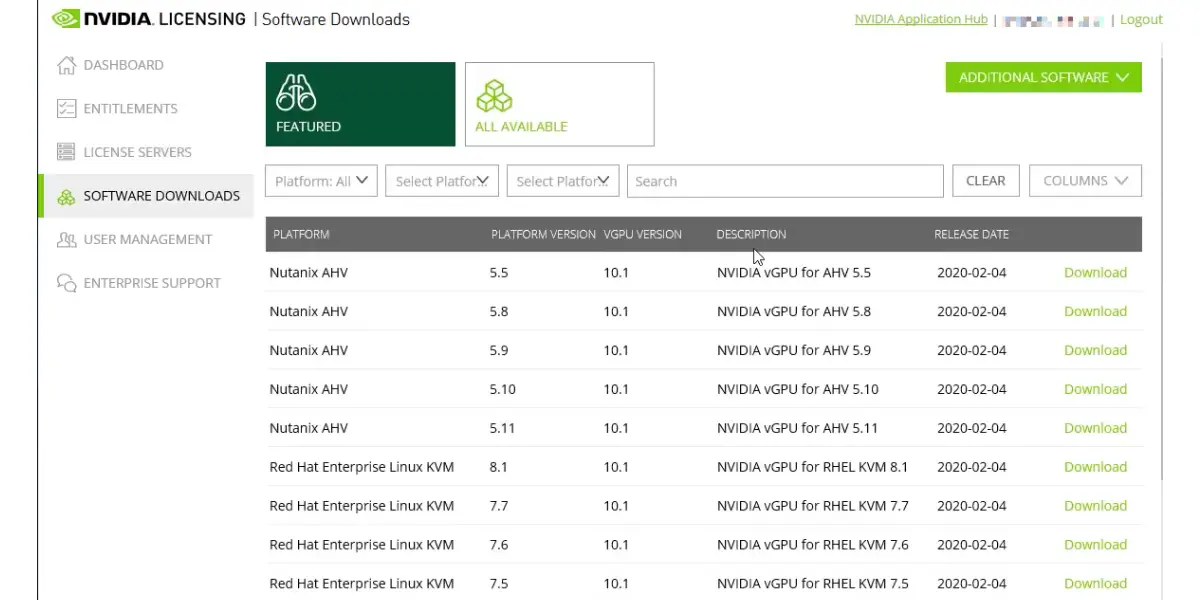This screenshot has height=600, width=1200.
Task: Click the Entitlements checklist icon
Action: [66, 109]
